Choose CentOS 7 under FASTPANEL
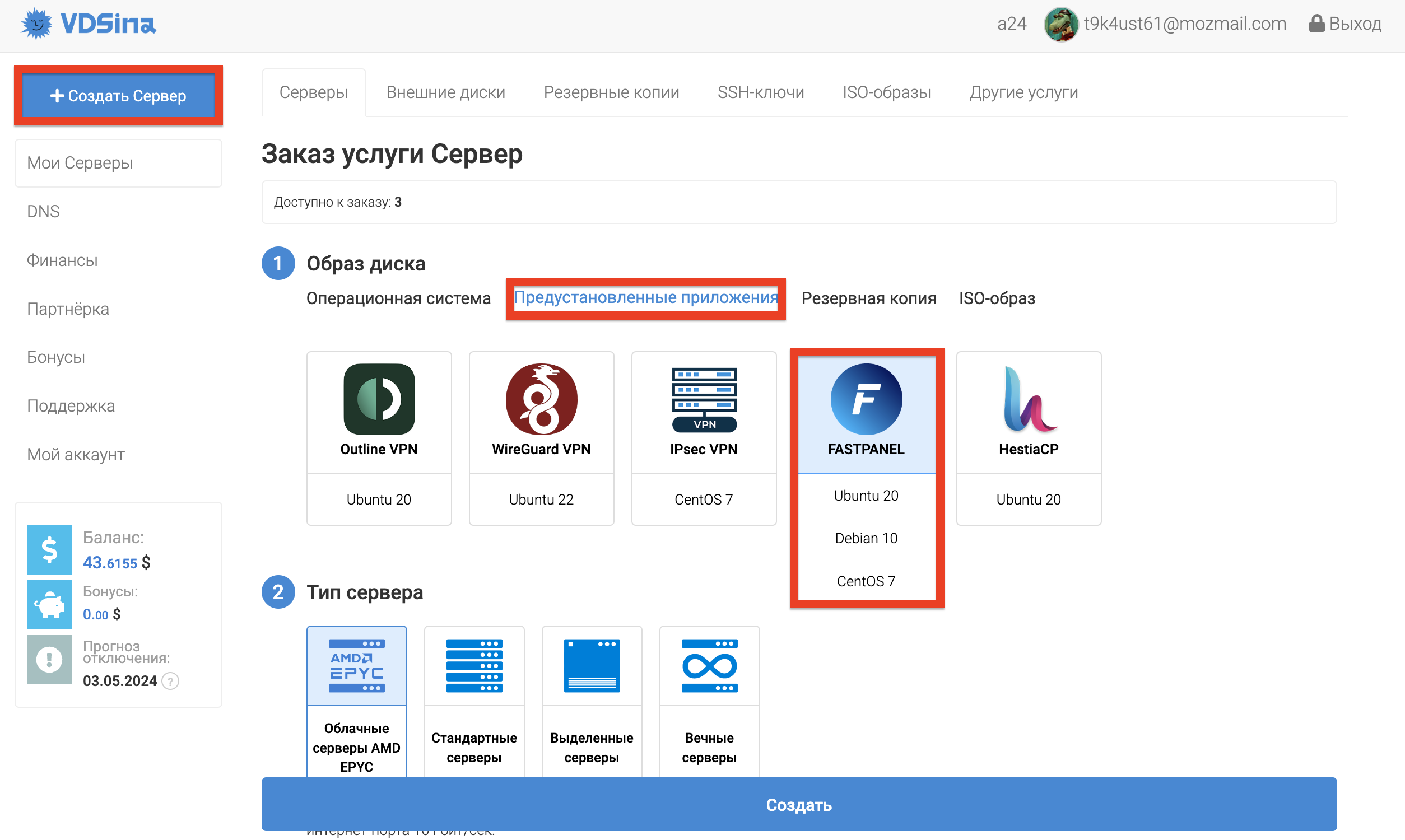The height and width of the screenshot is (840, 1405). (866, 581)
